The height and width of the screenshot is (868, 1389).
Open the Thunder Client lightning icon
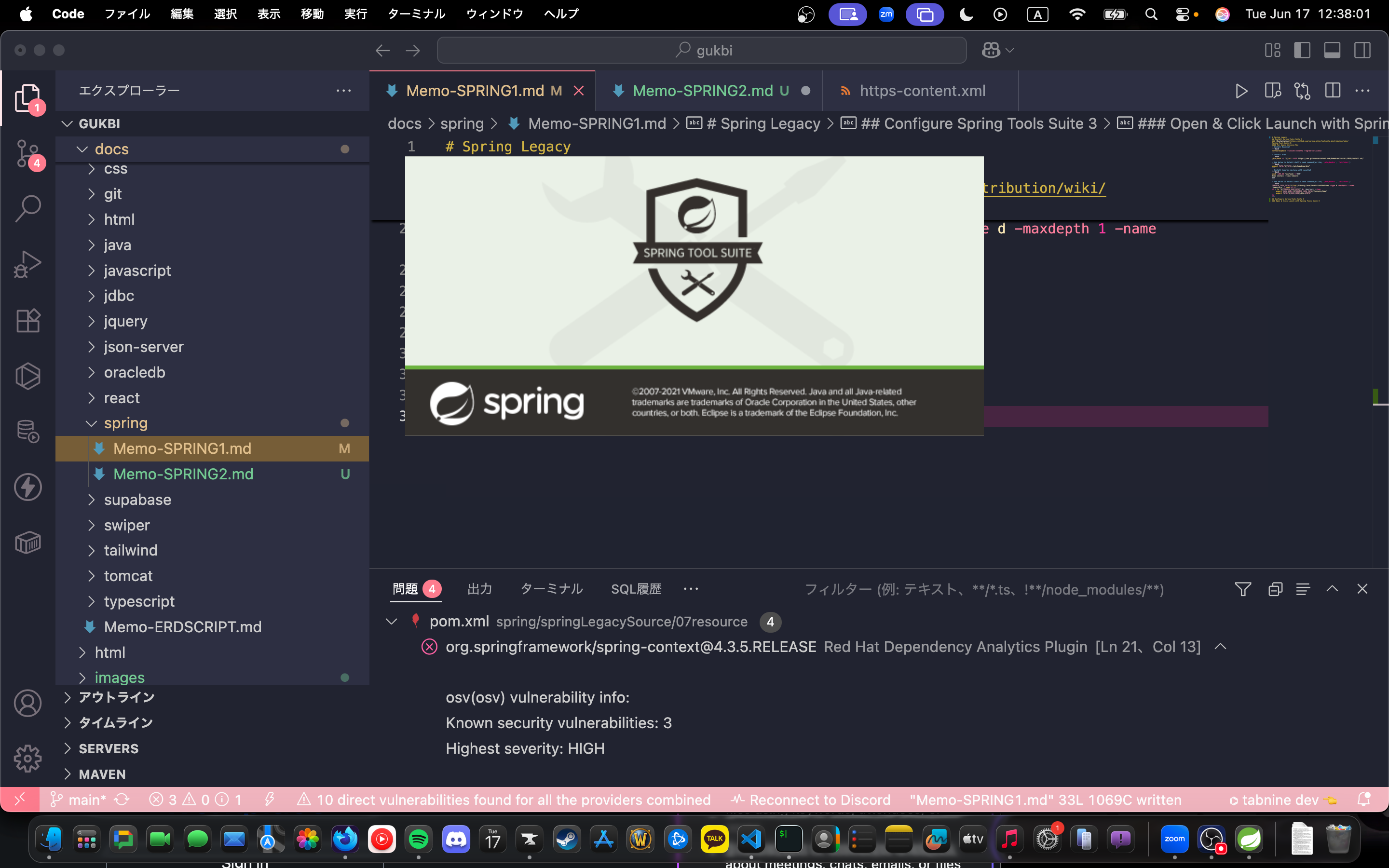click(x=27, y=487)
